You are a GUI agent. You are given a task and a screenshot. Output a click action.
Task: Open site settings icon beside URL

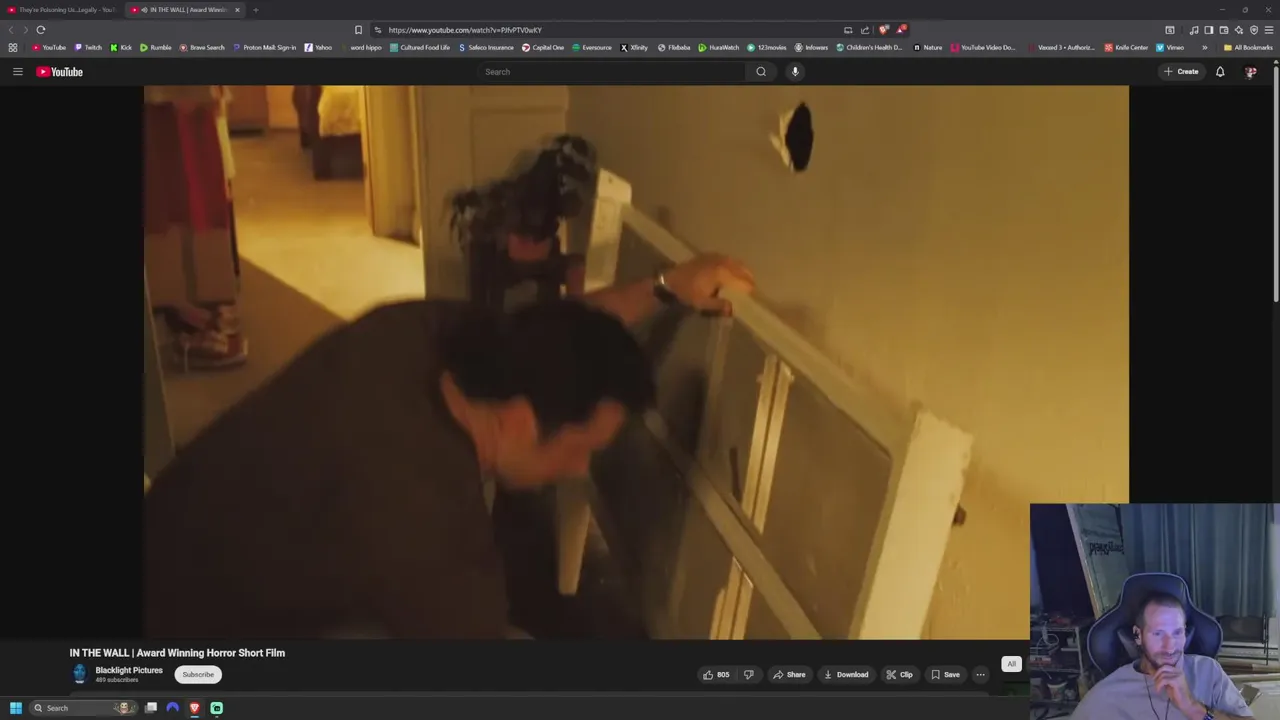pos(377,30)
